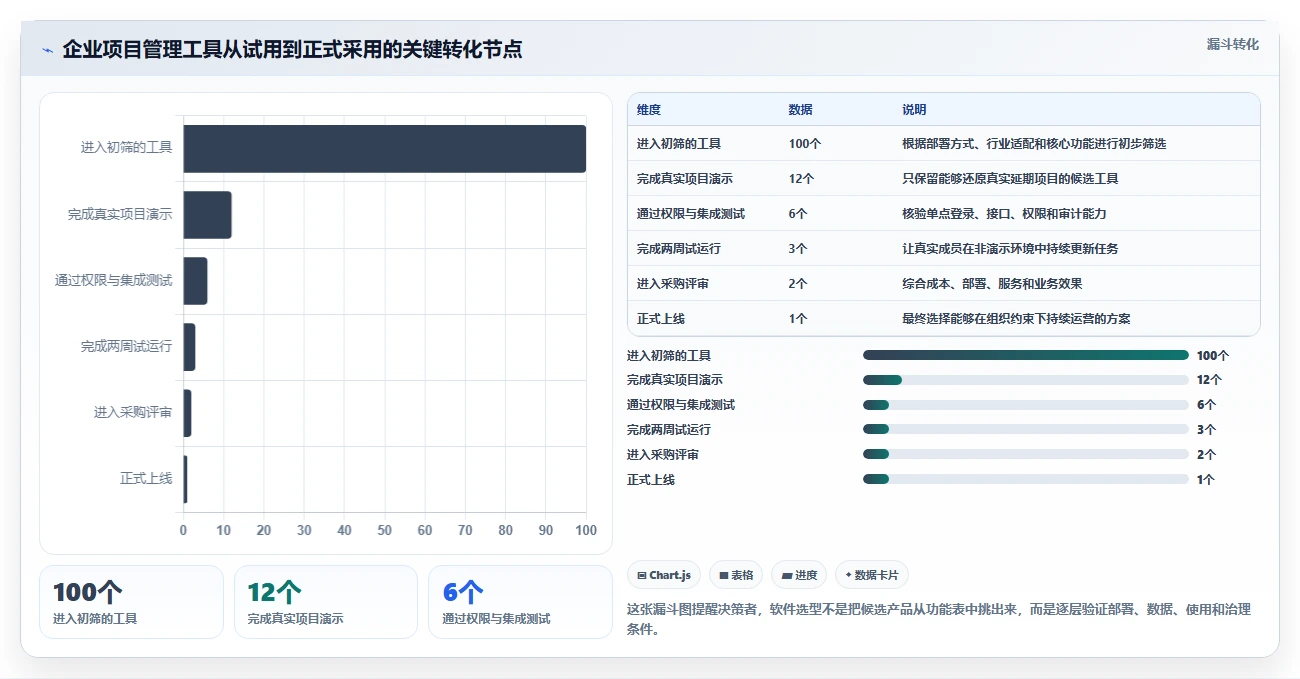The width and height of the screenshot is (1300, 679).
Task: Click the page title 企业项目管理工具从试用到正式采用的关键转化节点
Action: [292, 50]
